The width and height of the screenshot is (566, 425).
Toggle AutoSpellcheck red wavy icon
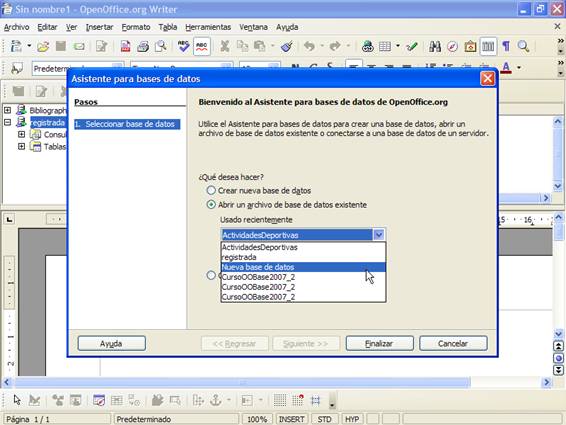(x=201, y=47)
